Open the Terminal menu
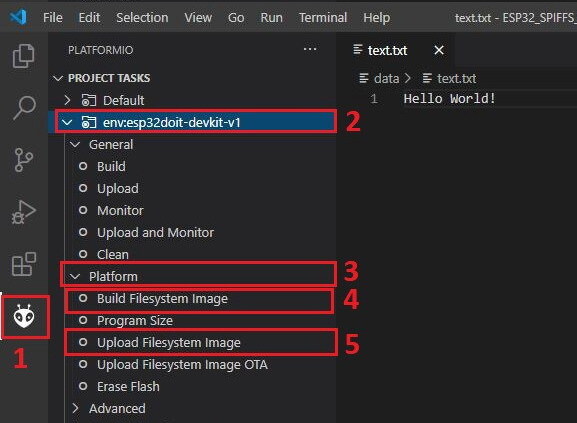Viewport: 577px width, 423px height. 323,17
